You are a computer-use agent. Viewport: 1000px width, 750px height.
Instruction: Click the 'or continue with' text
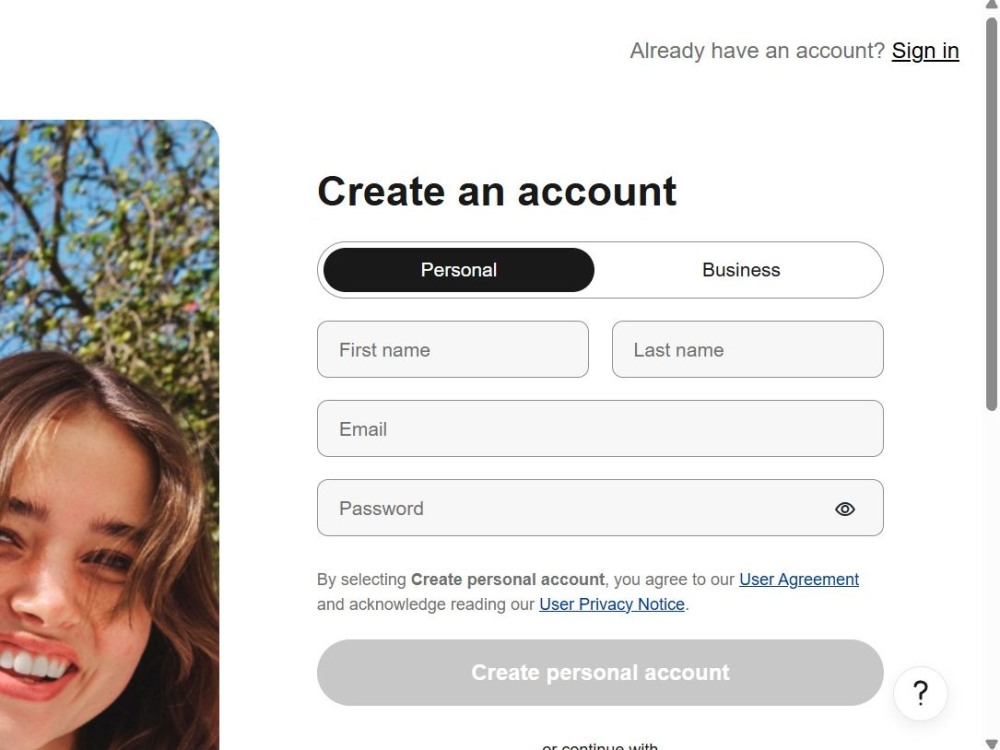click(x=599, y=746)
